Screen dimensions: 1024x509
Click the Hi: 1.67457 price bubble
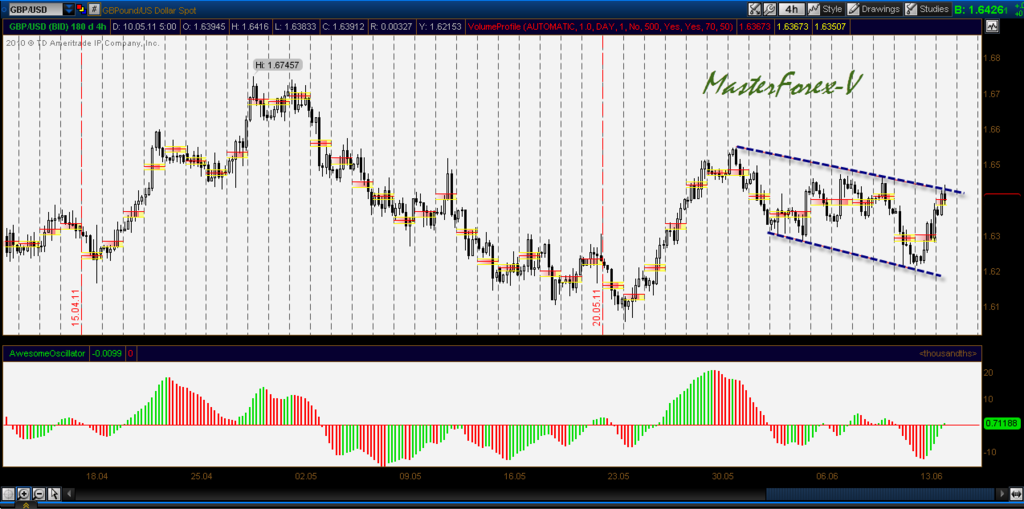278,65
